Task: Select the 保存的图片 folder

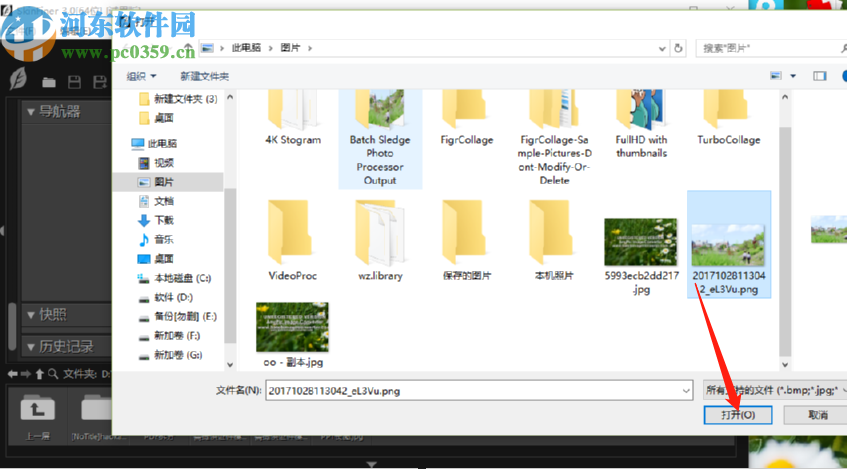Action: [x=467, y=240]
